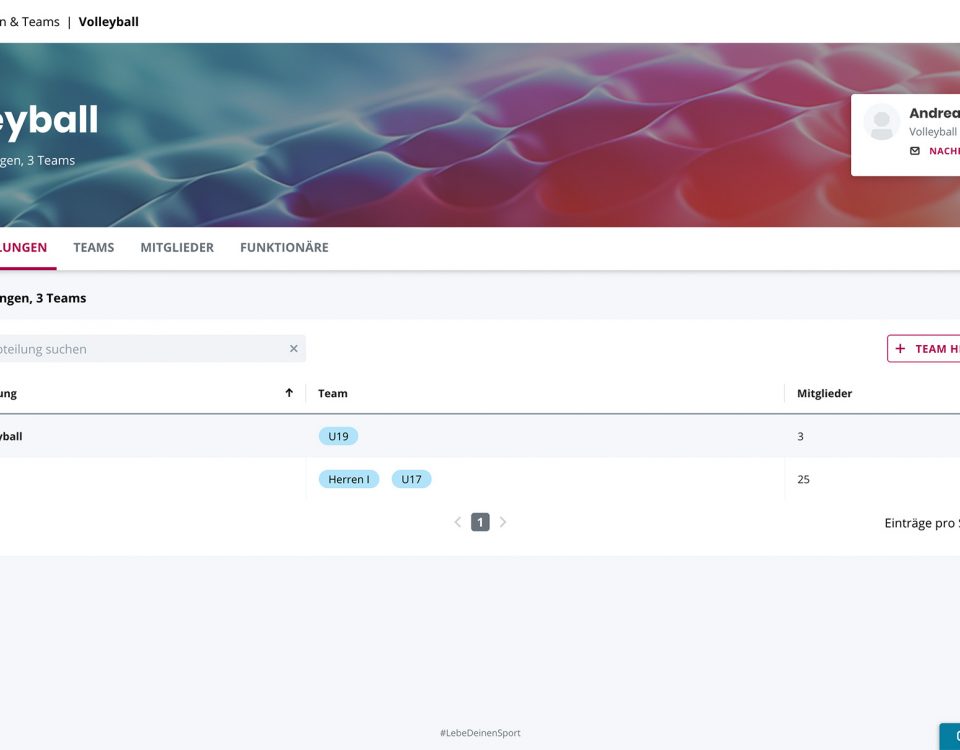Click the Volleyball breadcrumb at top
This screenshot has height=750, width=960.
click(108, 21)
